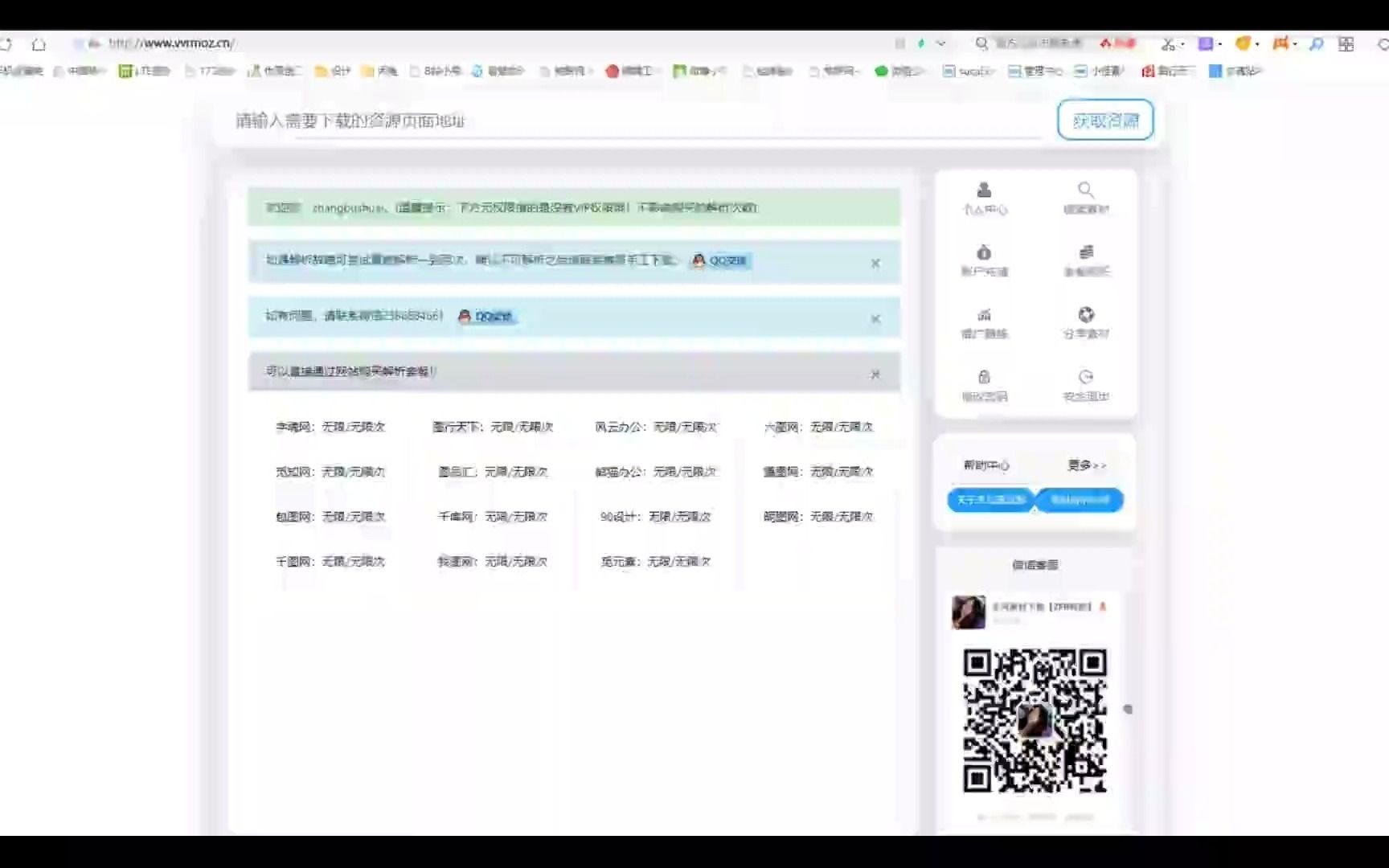Click the left blue pill button under help center
Viewport: 1389px width, 868px height.
click(991, 500)
